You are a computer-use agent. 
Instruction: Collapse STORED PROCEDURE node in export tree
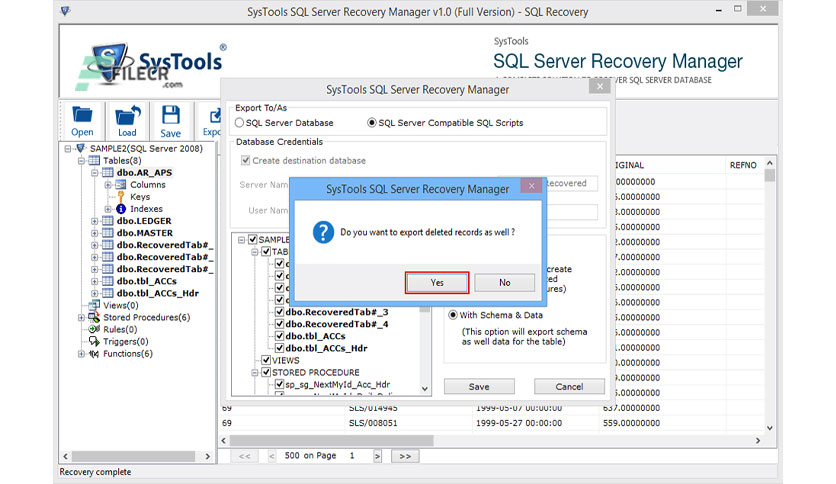pos(254,372)
